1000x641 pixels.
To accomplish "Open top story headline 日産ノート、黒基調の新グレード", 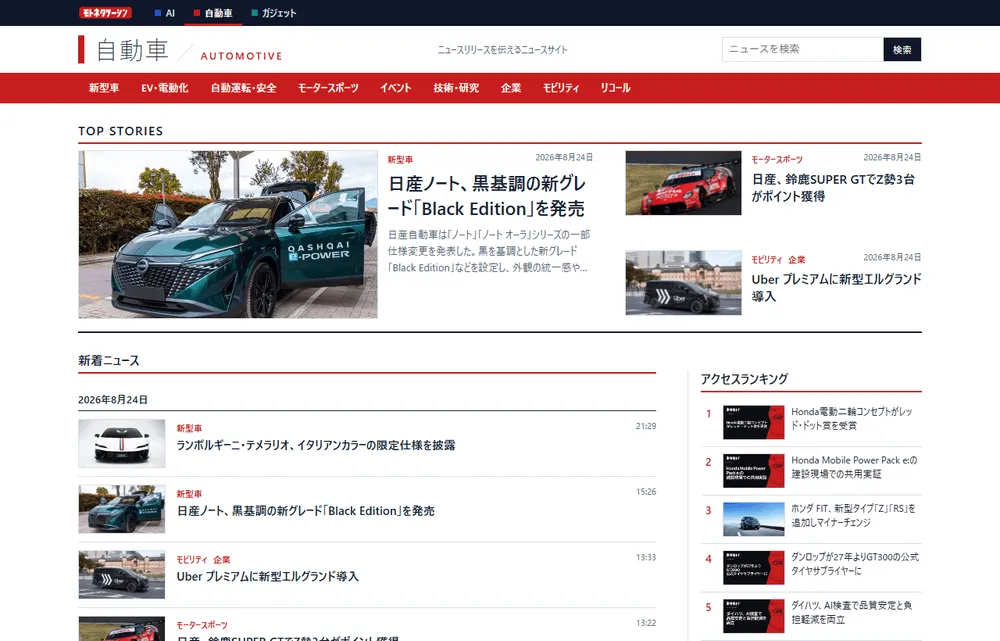I will (487, 196).
